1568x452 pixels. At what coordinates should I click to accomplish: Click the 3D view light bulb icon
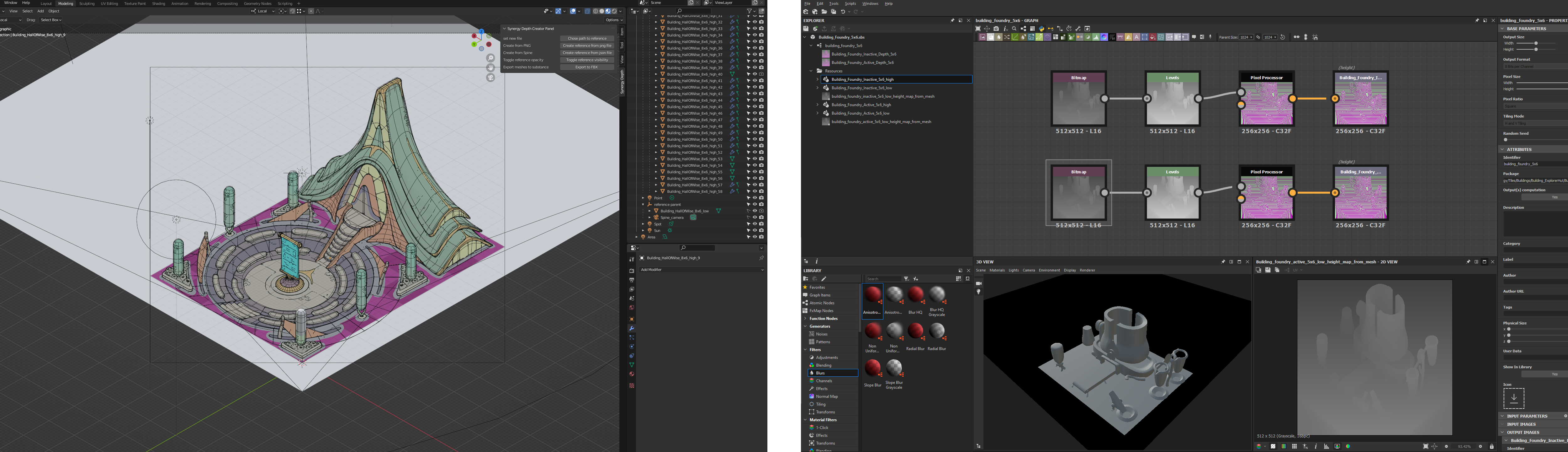pyautogui.click(x=979, y=292)
